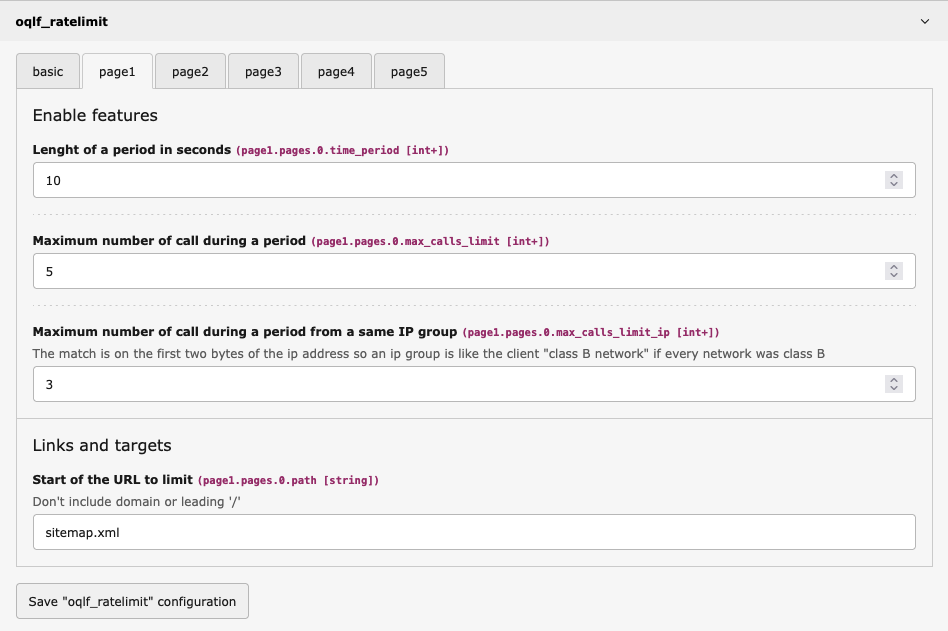Open the page4 tab
Viewport: 948px width, 631px height.
[335, 70]
